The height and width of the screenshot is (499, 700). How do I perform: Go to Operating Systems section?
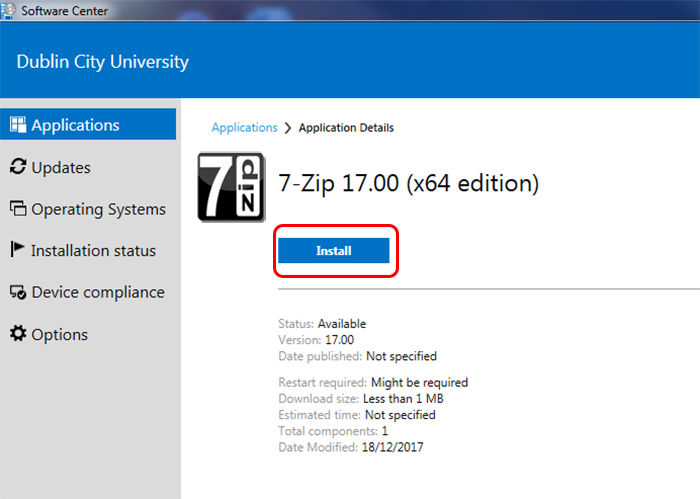[88, 209]
